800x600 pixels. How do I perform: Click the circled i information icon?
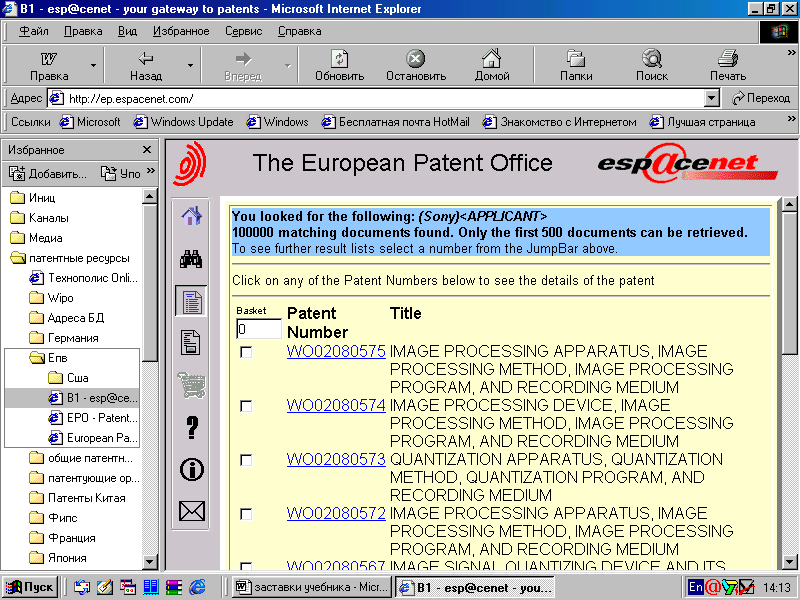coord(192,469)
